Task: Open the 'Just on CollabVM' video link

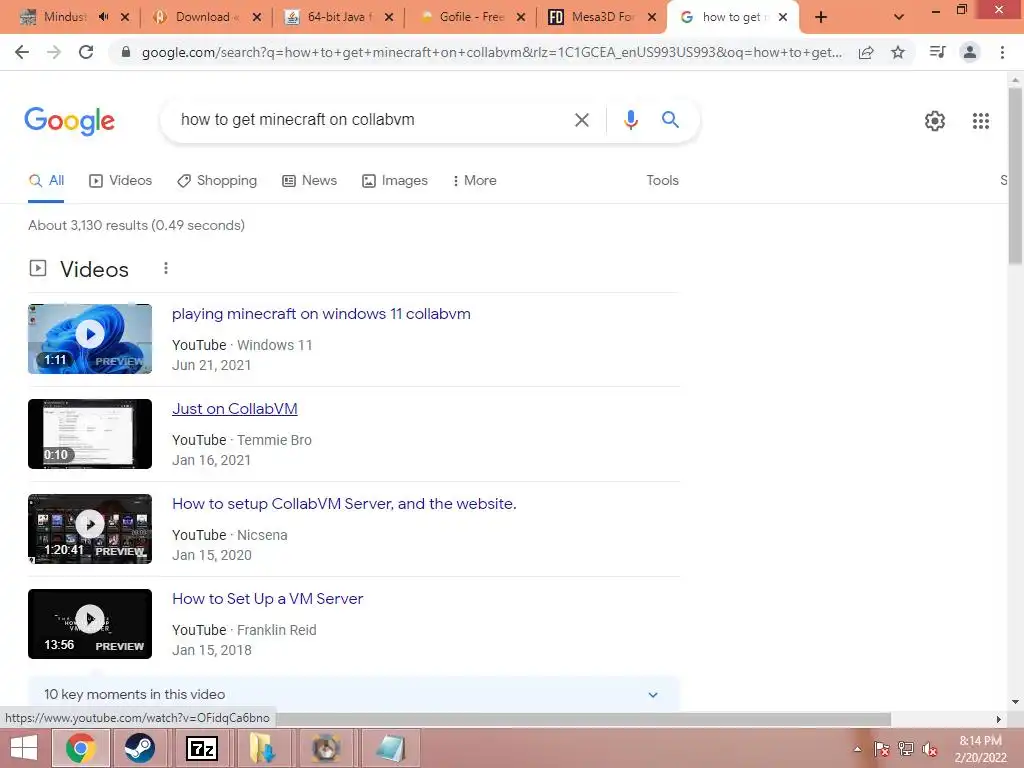Action: pos(234,409)
